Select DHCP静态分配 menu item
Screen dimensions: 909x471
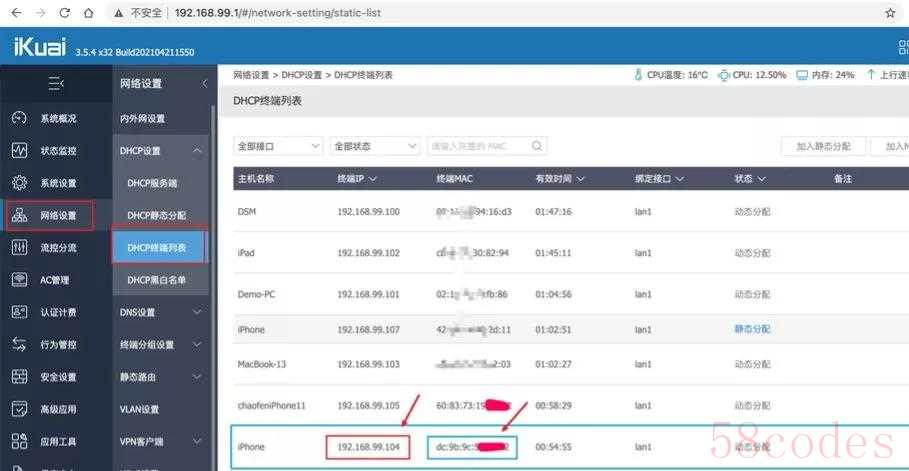[x=157, y=215]
